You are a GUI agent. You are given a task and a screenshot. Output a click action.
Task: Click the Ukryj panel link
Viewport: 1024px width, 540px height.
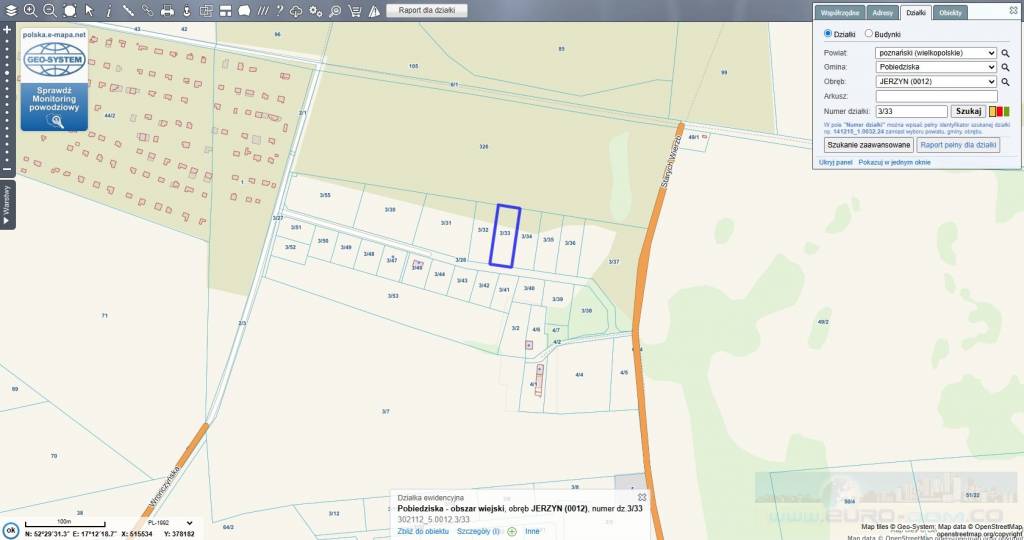[x=835, y=163]
